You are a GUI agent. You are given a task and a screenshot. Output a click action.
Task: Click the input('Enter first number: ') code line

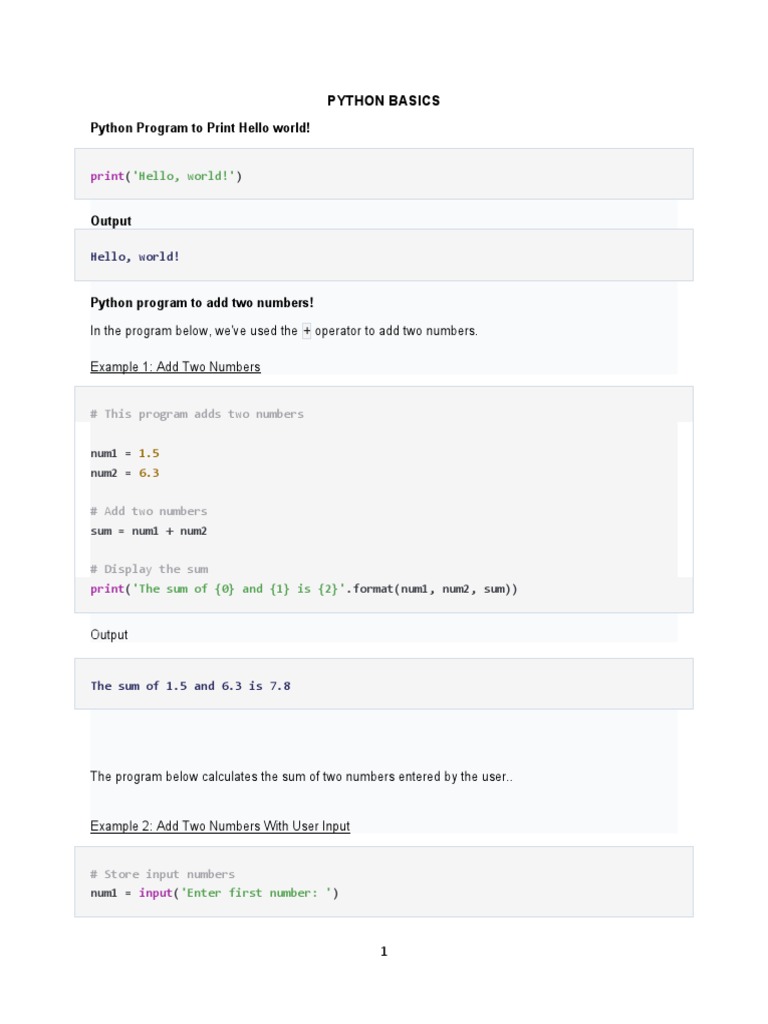[215, 893]
